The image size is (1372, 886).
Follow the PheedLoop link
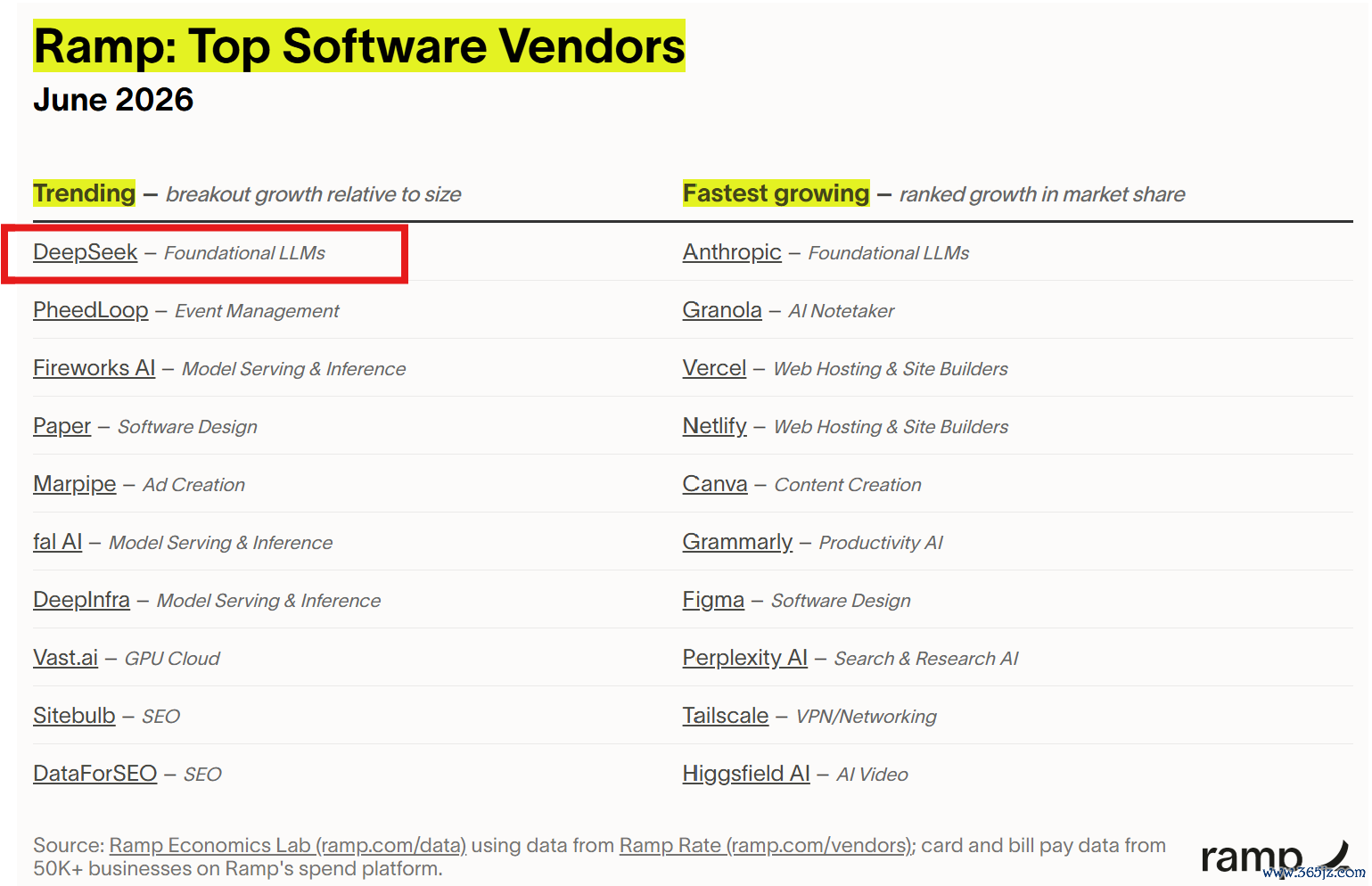[x=91, y=310]
